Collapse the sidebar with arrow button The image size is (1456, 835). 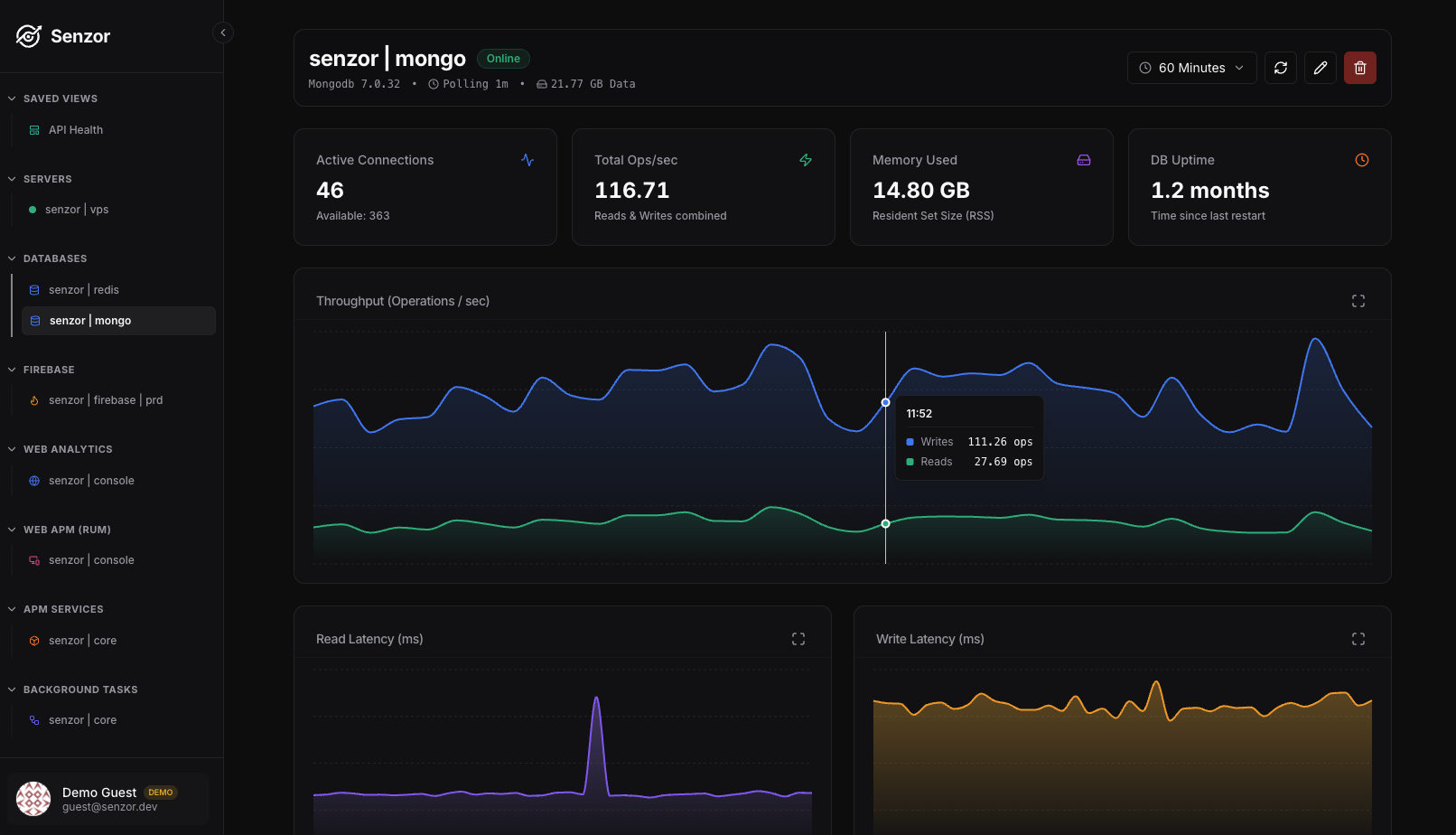pyautogui.click(x=223, y=33)
